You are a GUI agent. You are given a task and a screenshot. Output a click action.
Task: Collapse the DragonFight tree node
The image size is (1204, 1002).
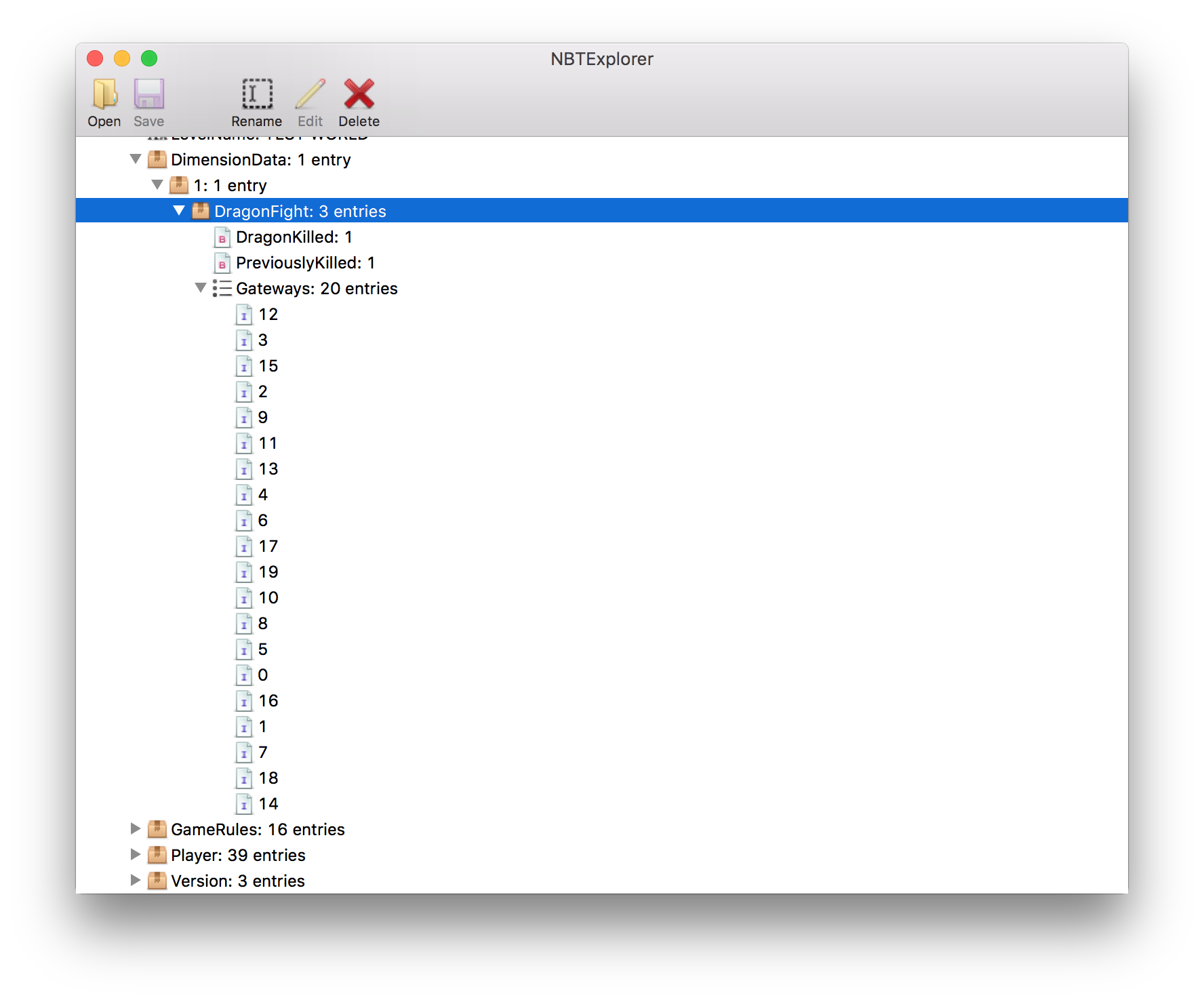[179, 211]
